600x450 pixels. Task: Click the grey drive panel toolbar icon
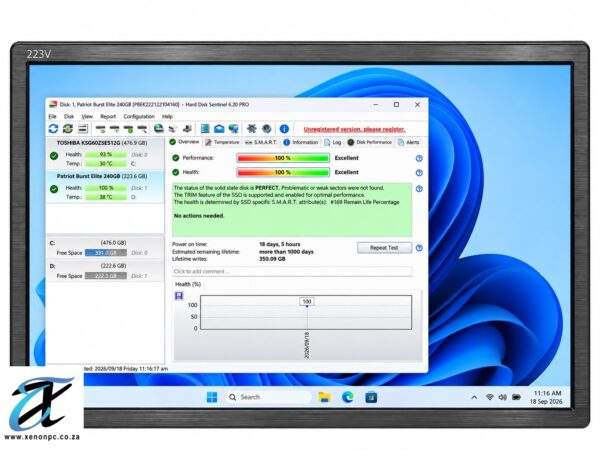pyautogui.click(x=83, y=129)
